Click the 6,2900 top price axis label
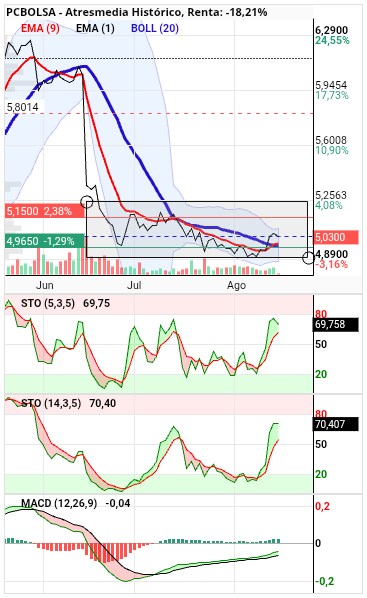The height and width of the screenshot is (598, 367). tap(332, 30)
